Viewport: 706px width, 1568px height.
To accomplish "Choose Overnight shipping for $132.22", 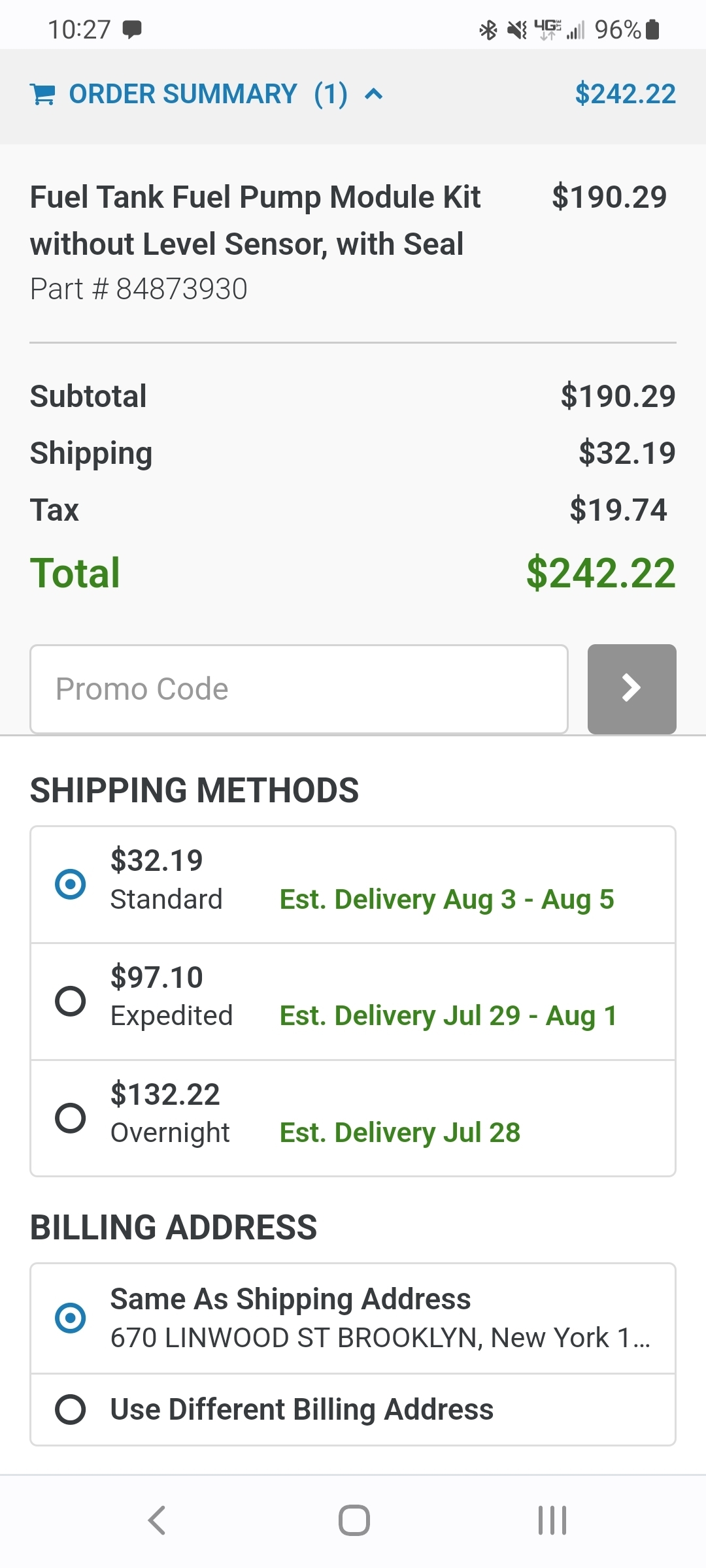I will [x=71, y=1117].
